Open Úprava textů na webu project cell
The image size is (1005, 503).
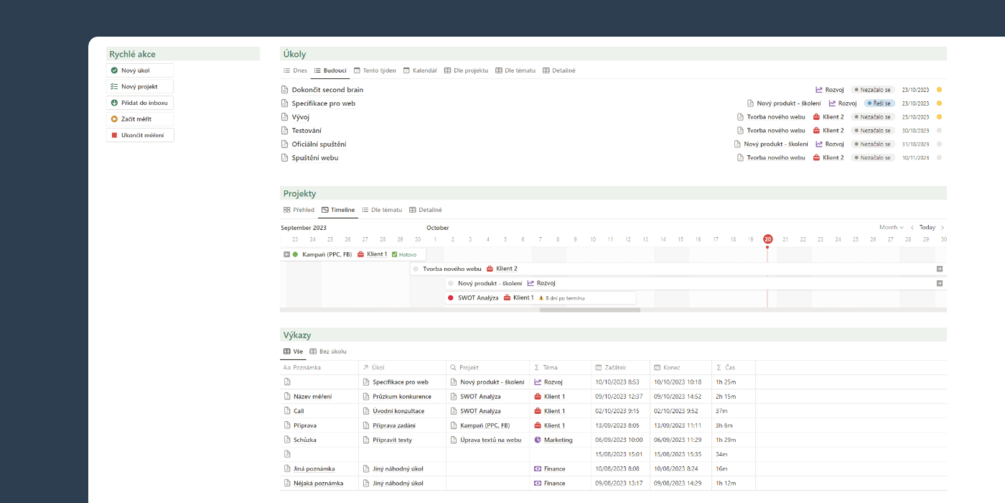488,440
